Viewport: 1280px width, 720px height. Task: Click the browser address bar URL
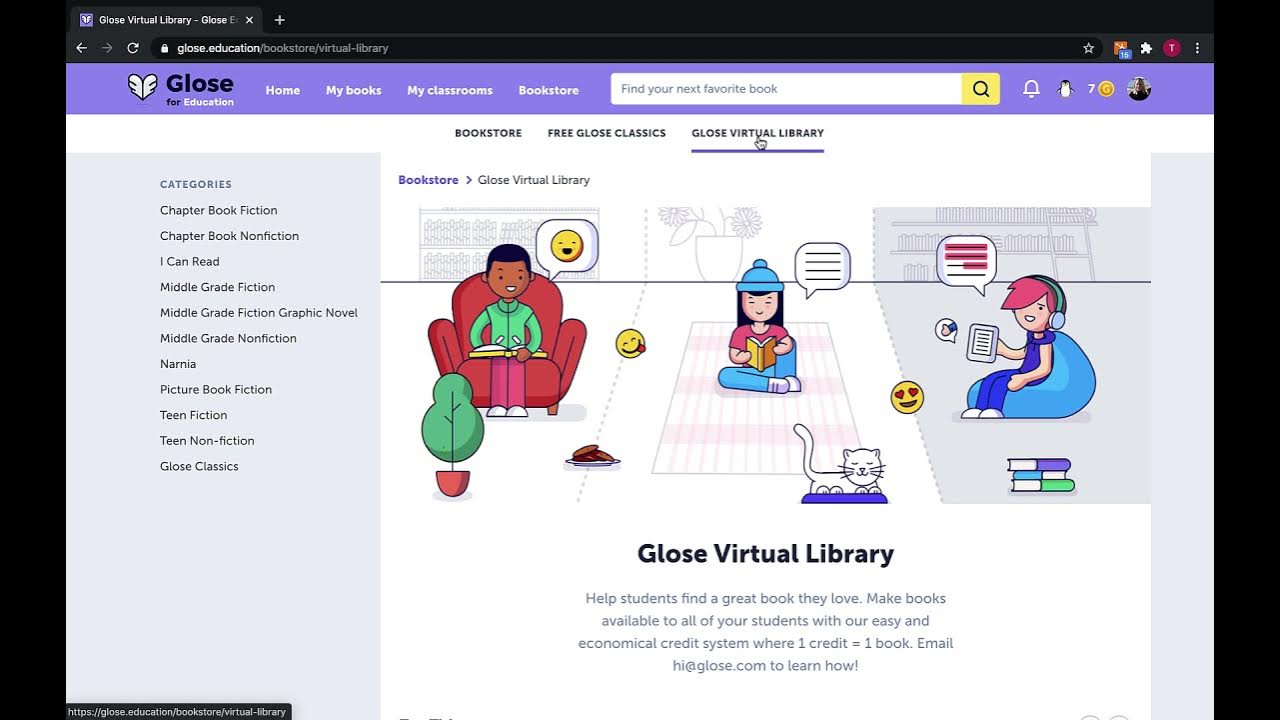point(283,48)
